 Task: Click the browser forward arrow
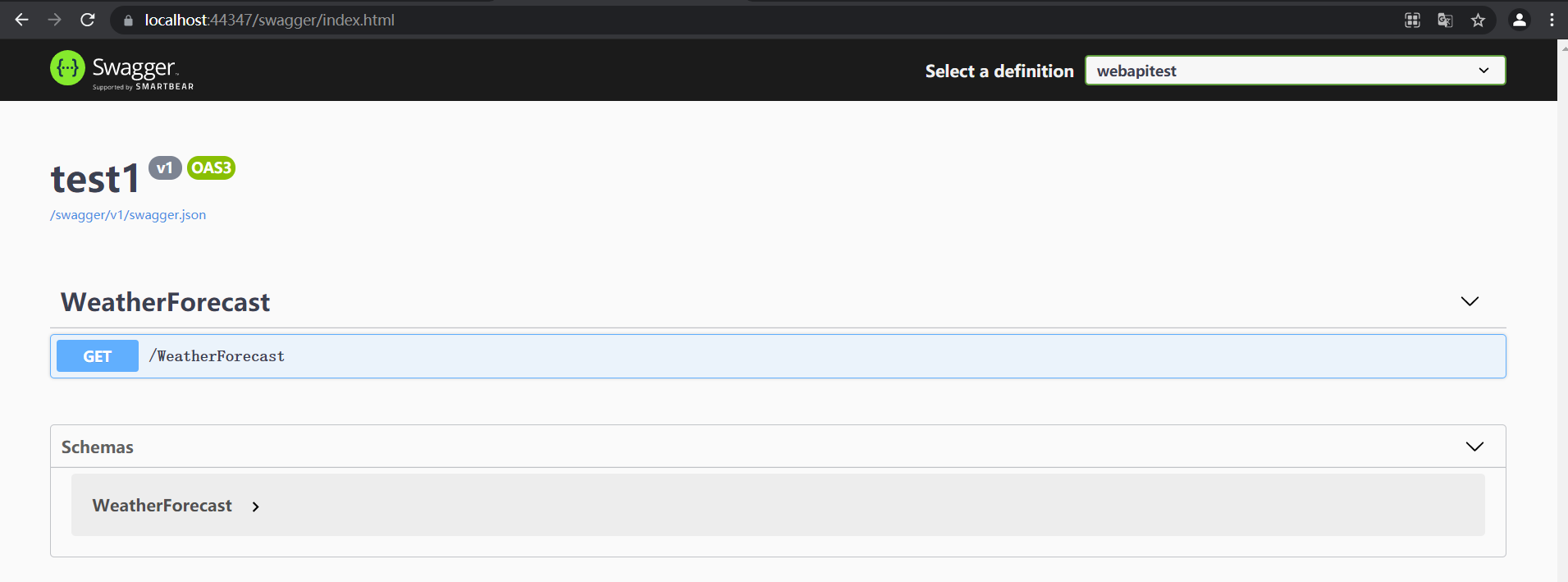coord(55,20)
